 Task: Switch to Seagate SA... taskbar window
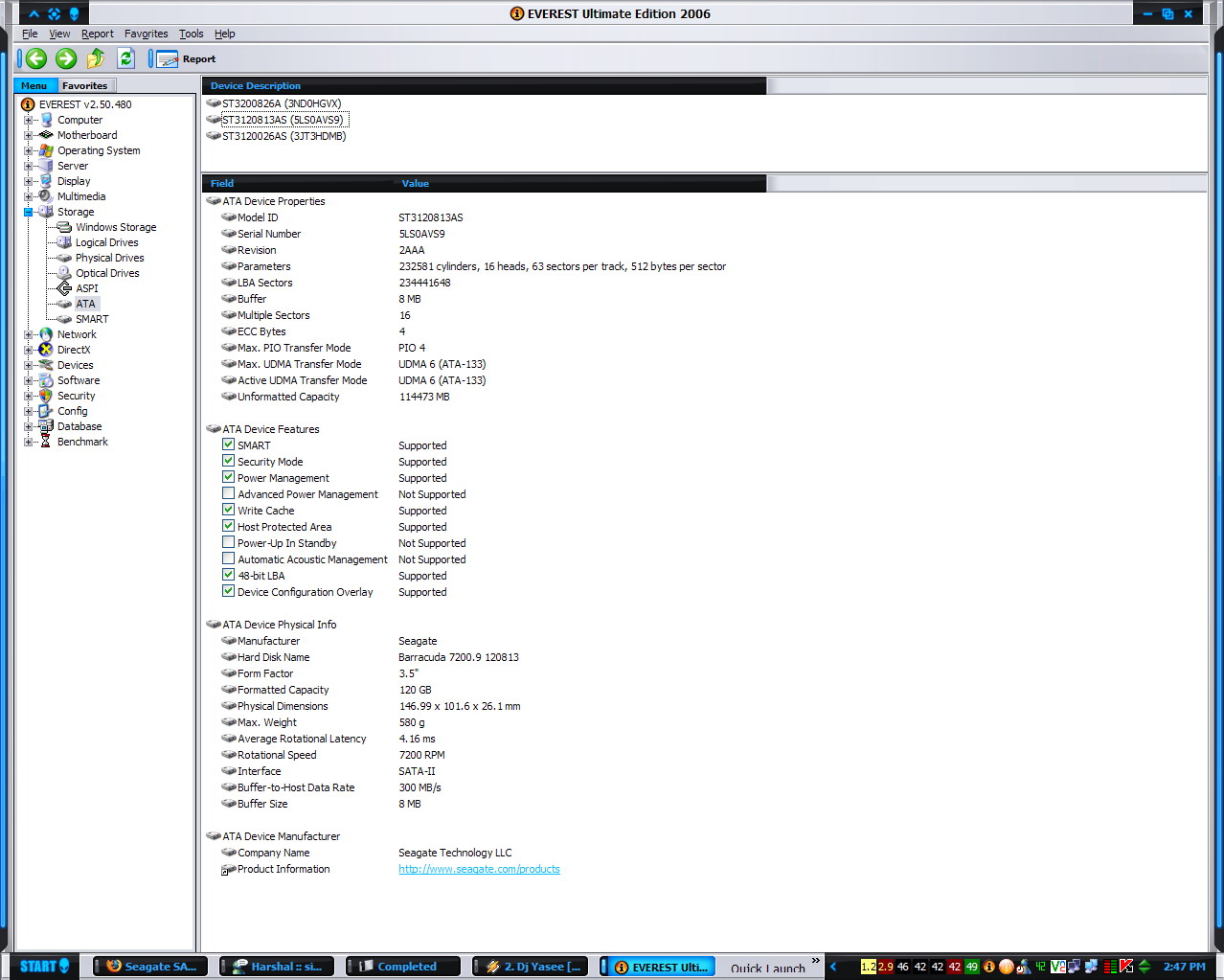pyautogui.click(x=151, y=967)
